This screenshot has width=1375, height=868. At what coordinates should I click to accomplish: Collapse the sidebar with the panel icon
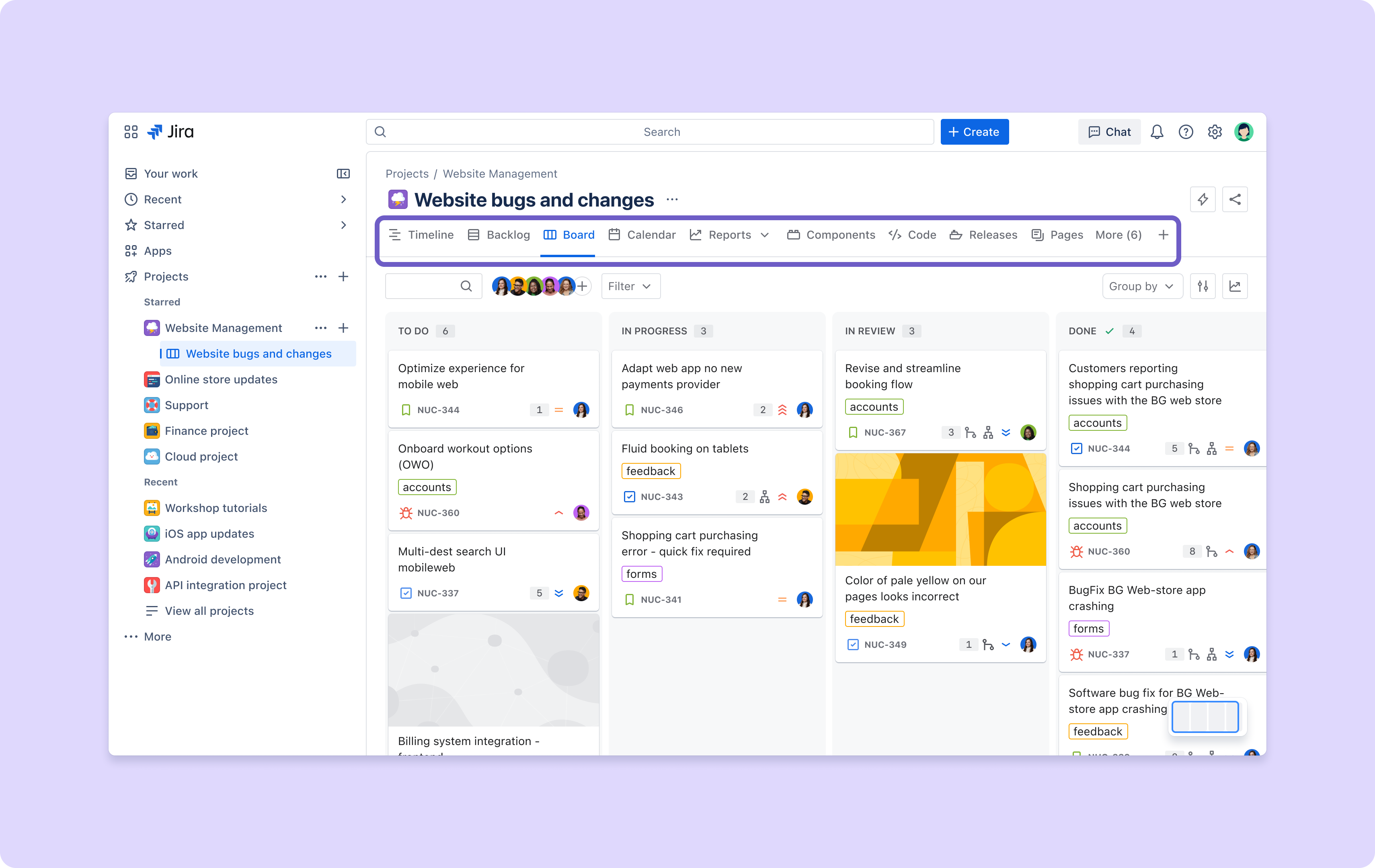343,174
